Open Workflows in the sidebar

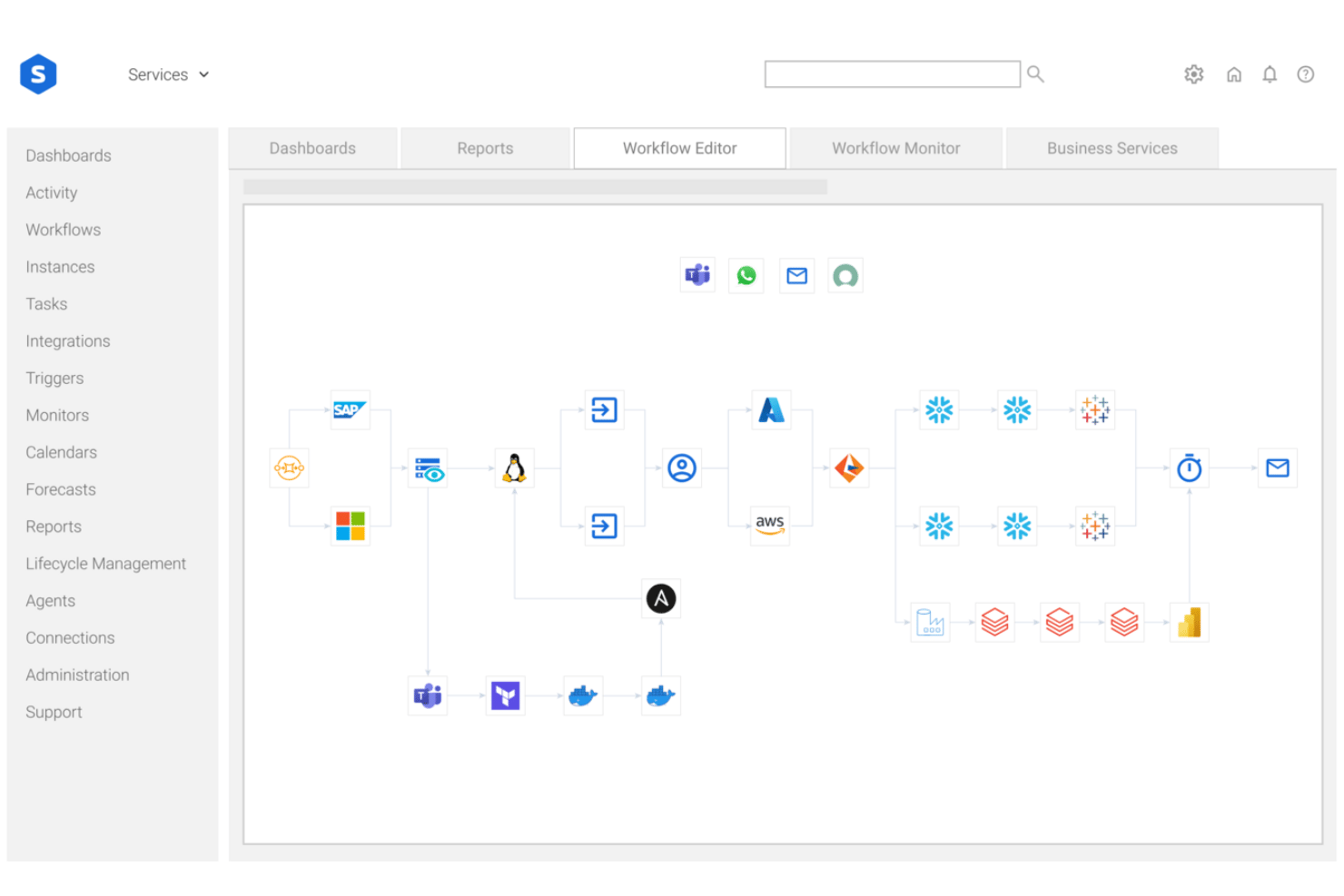click(63, 230)
